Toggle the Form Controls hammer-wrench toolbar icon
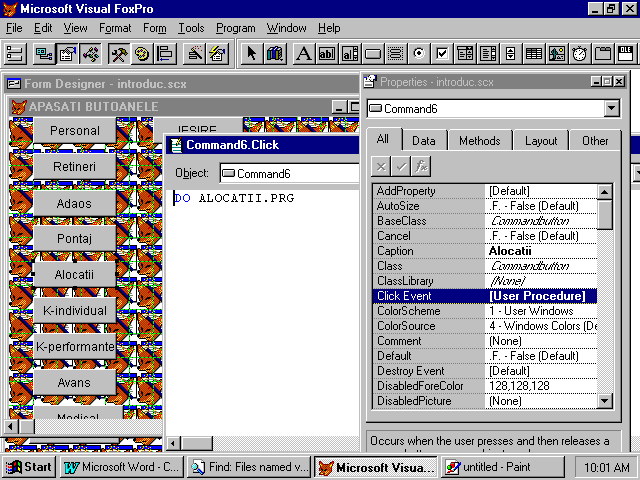The width and height of the screenshot is (640, 480). click(x=119, y=53)
